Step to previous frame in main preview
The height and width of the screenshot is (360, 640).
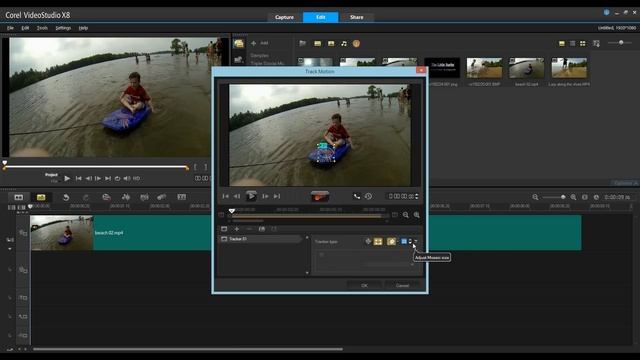coord(88,178)
